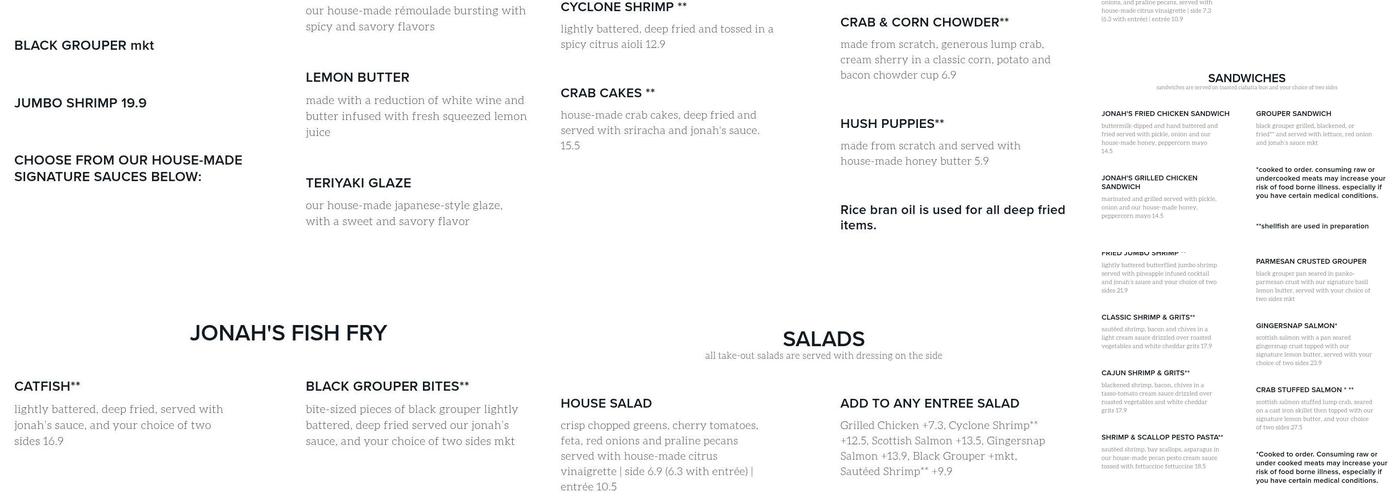
Task: Select the House Salad heading
Action: point(606,404)
